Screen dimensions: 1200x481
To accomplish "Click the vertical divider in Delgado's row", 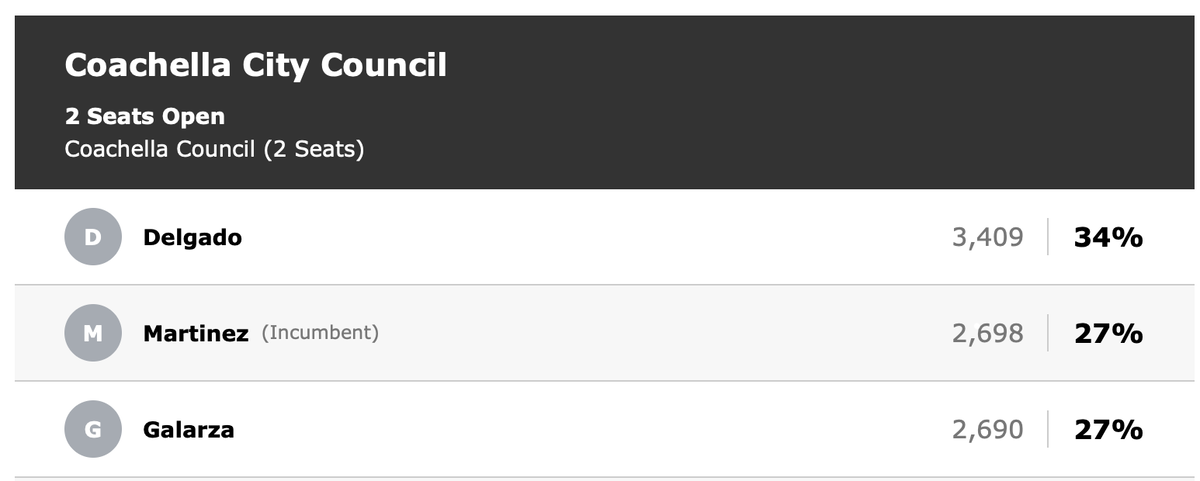I will click(x=1048, y=237).
